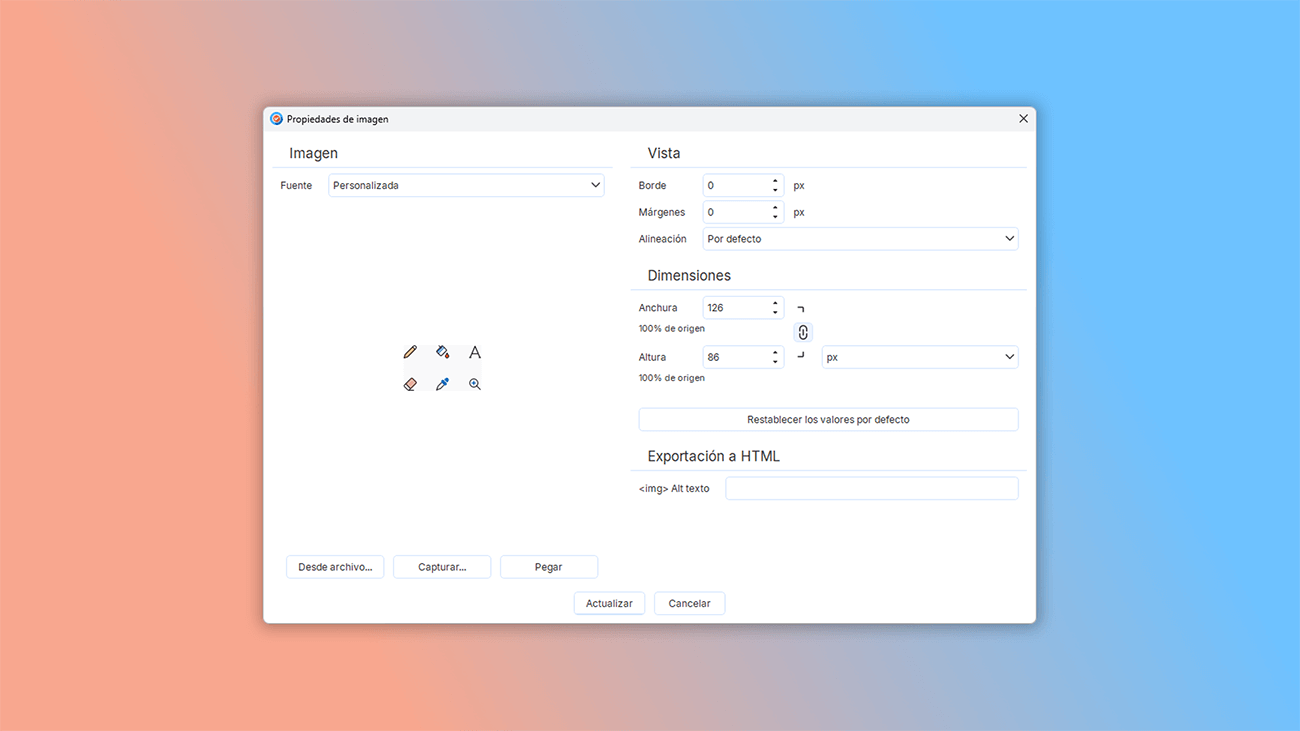The image size is (1300, 731).
Task: Click the Alt texto input field
Action: [871, 489]
